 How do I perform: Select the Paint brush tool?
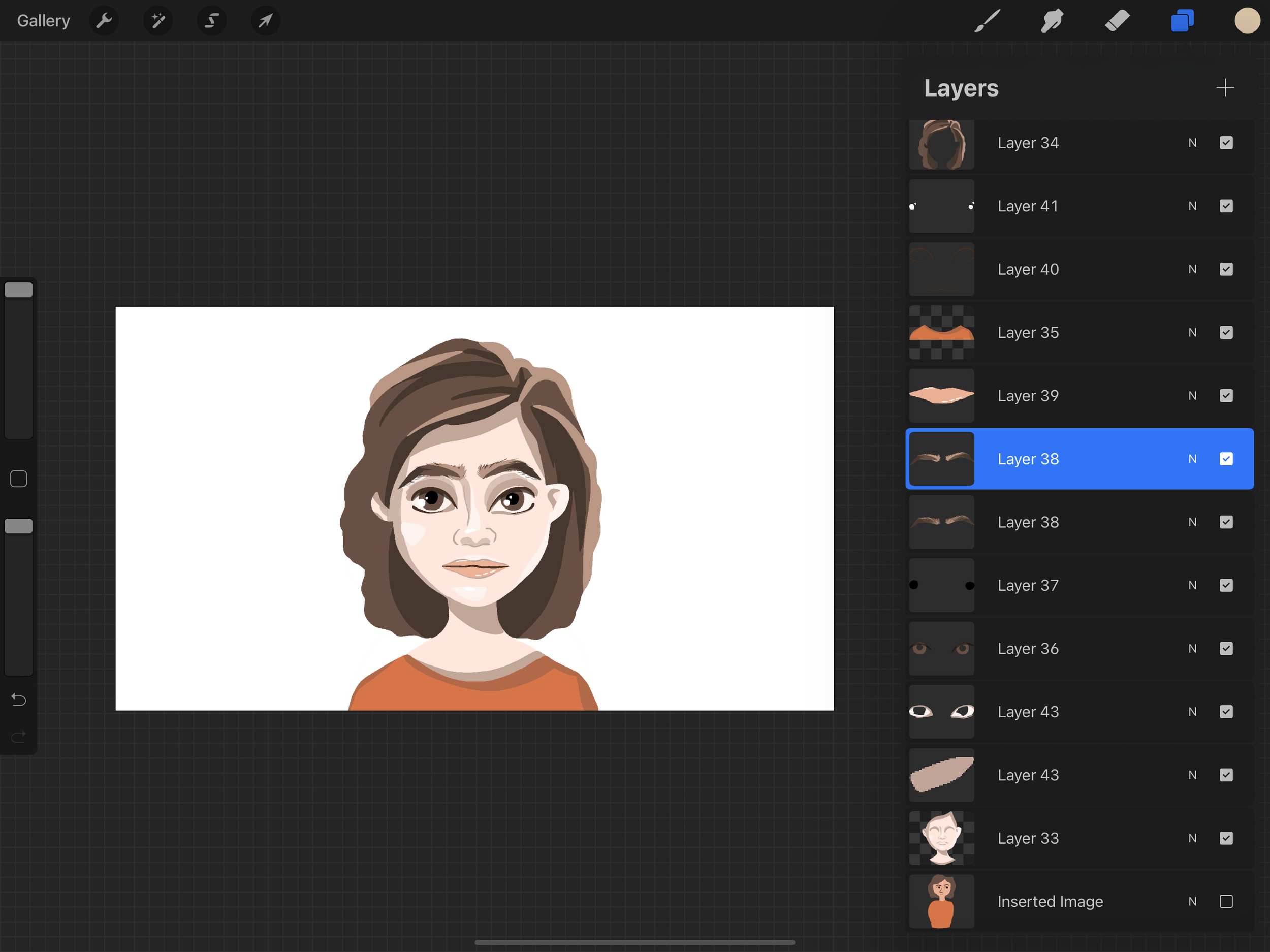pyautogui.click(x=987, y=21)
